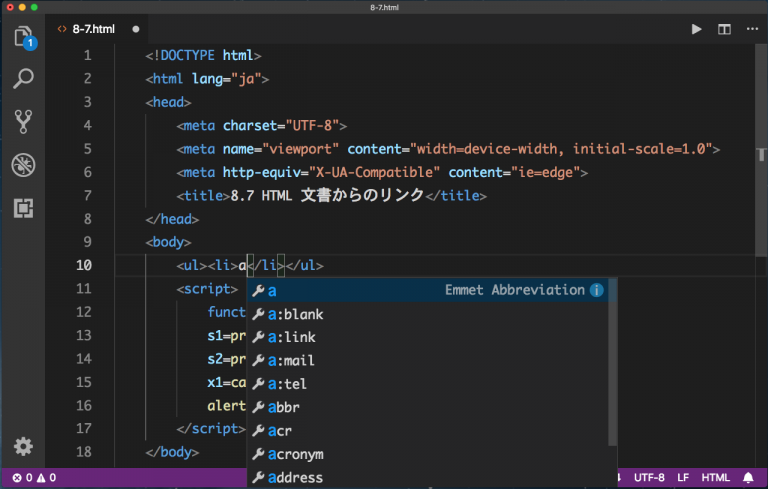Run code with the play button

coord(696,29)
